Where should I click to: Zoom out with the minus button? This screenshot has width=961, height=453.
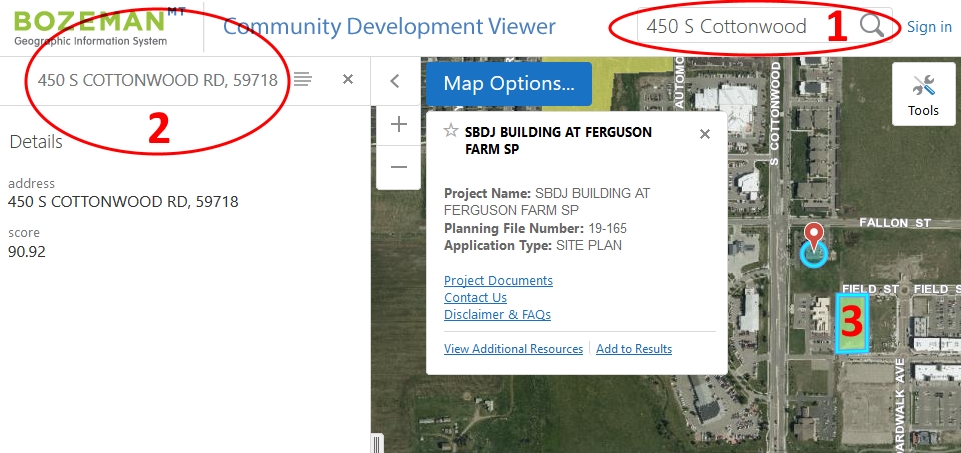[x=399, y=167]
